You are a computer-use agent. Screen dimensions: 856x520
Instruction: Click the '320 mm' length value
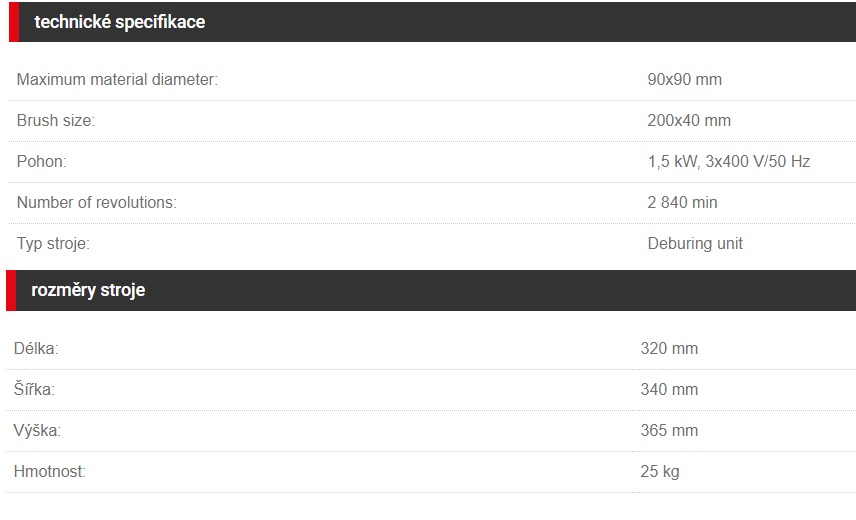pos(669,349)
